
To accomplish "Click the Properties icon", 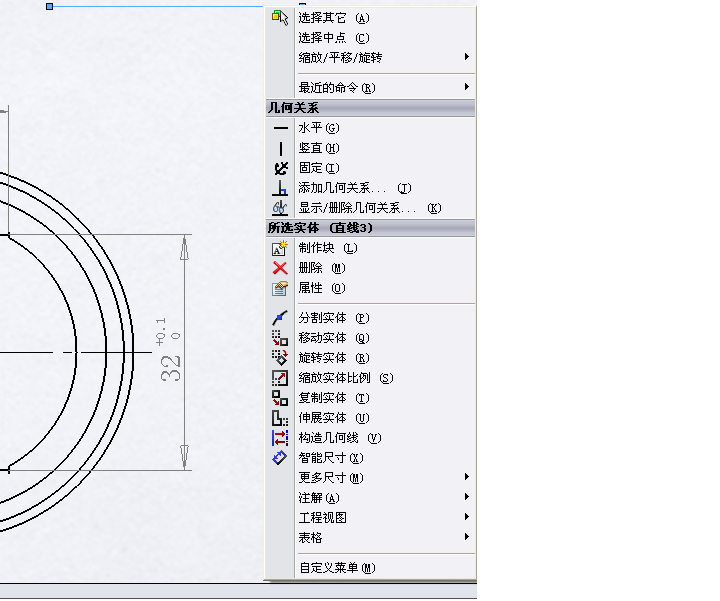I will (x=280, y=288).
